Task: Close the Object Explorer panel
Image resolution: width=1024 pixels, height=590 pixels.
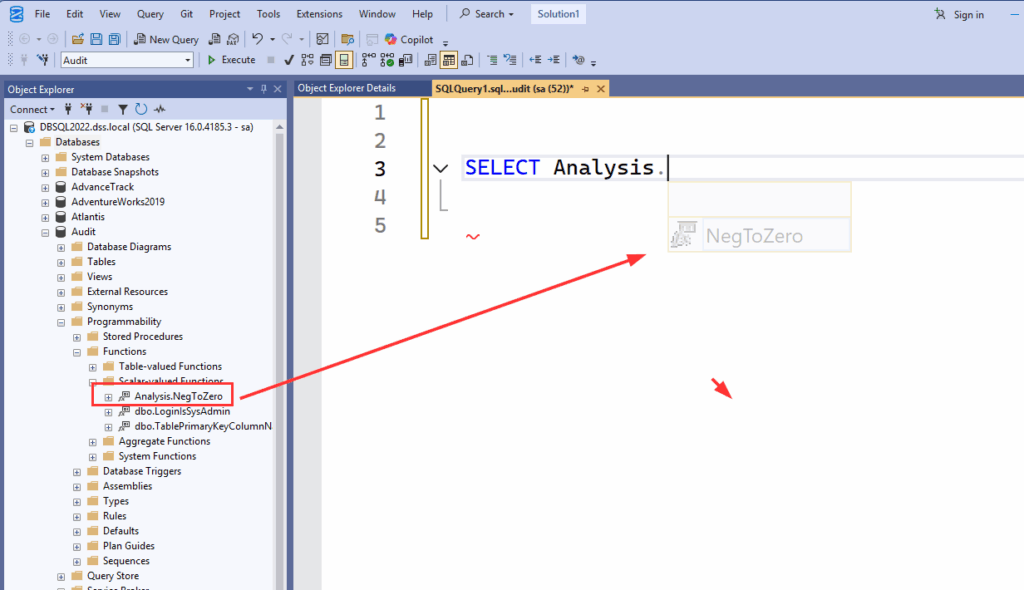Action: point(278,89)
